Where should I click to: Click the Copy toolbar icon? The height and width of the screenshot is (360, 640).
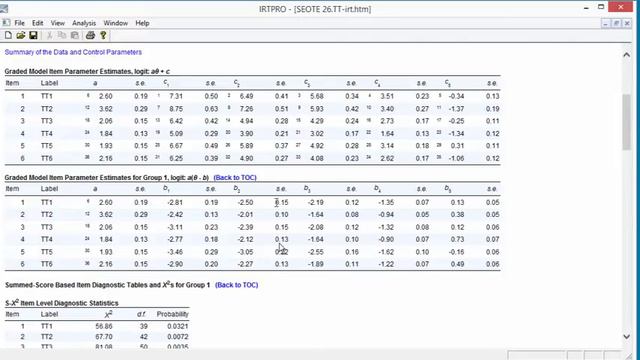(x=62, y=36)
